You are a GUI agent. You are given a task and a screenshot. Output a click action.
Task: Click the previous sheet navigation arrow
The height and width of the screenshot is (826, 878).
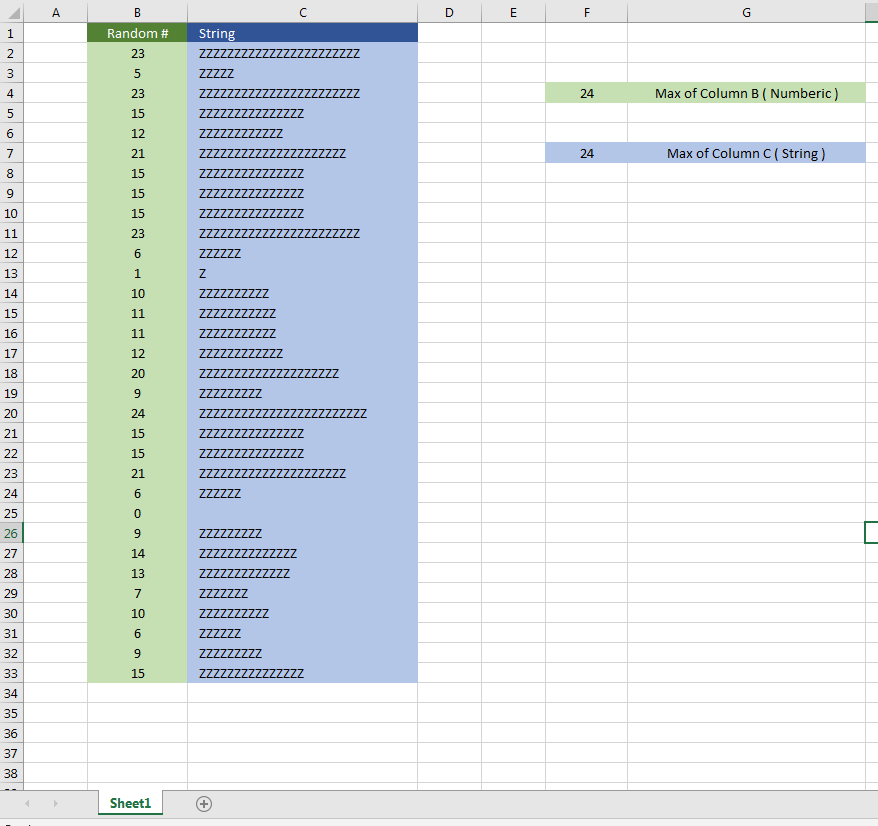click(27, 803)
